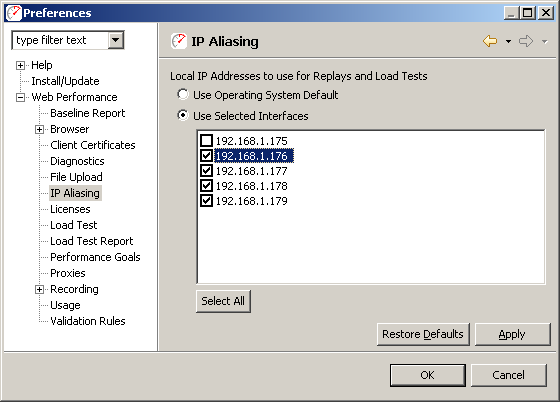Check the 192.168.1.175 checkbox
The height and width of the screenshot is (402, 560).
[x=206, y=141]
